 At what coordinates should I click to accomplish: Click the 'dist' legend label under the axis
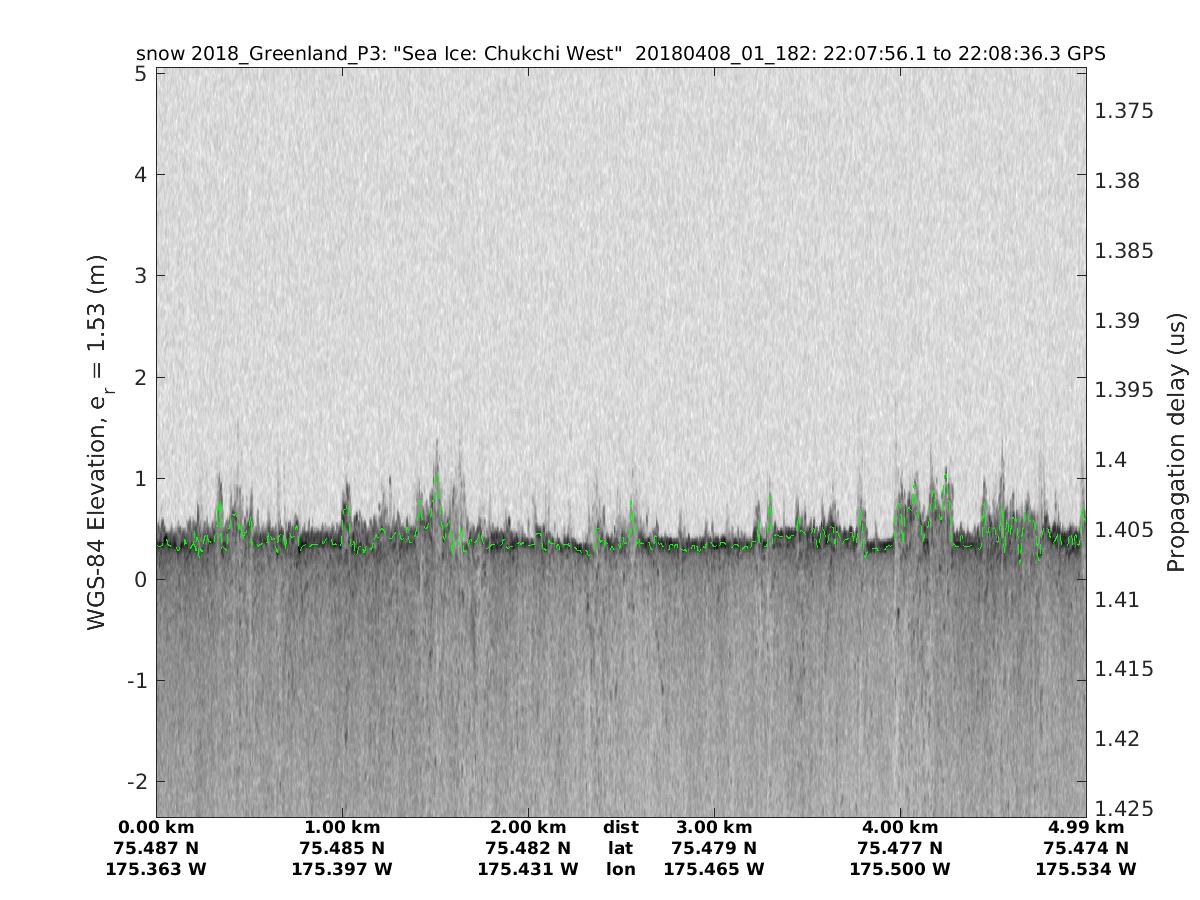(620, 827)
